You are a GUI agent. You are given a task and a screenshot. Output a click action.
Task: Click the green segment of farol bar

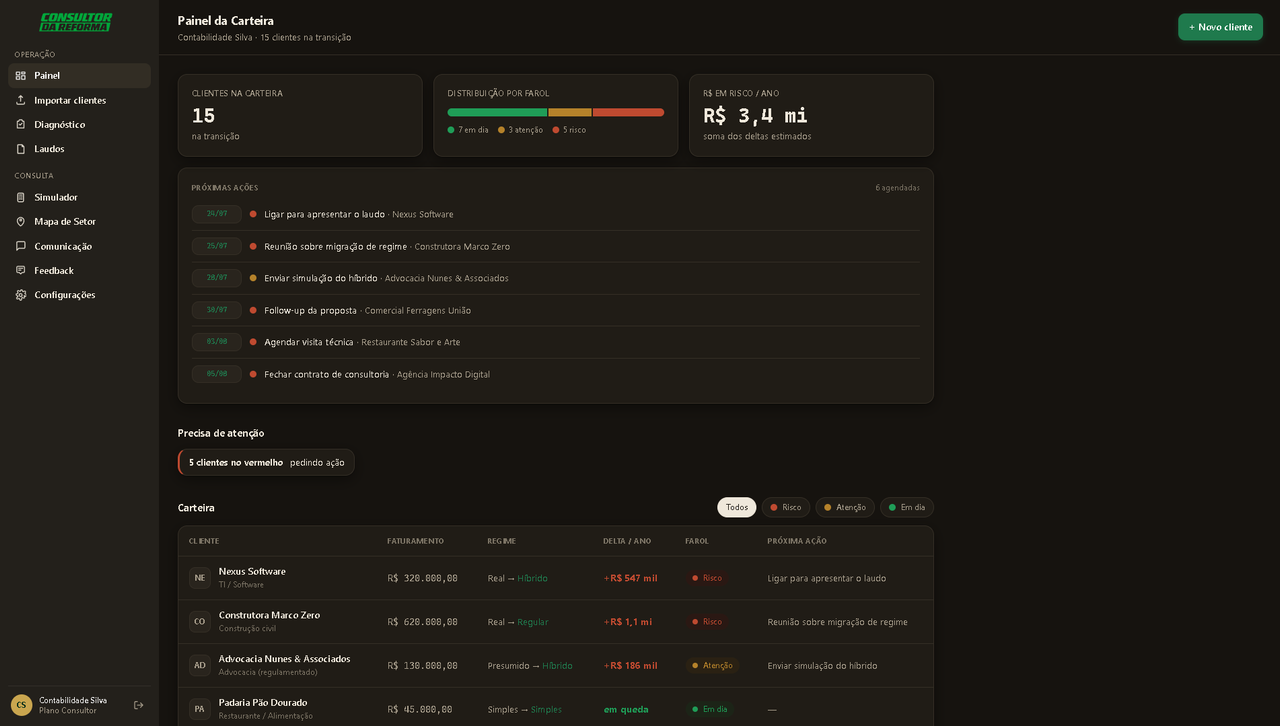tap(497, 112)
